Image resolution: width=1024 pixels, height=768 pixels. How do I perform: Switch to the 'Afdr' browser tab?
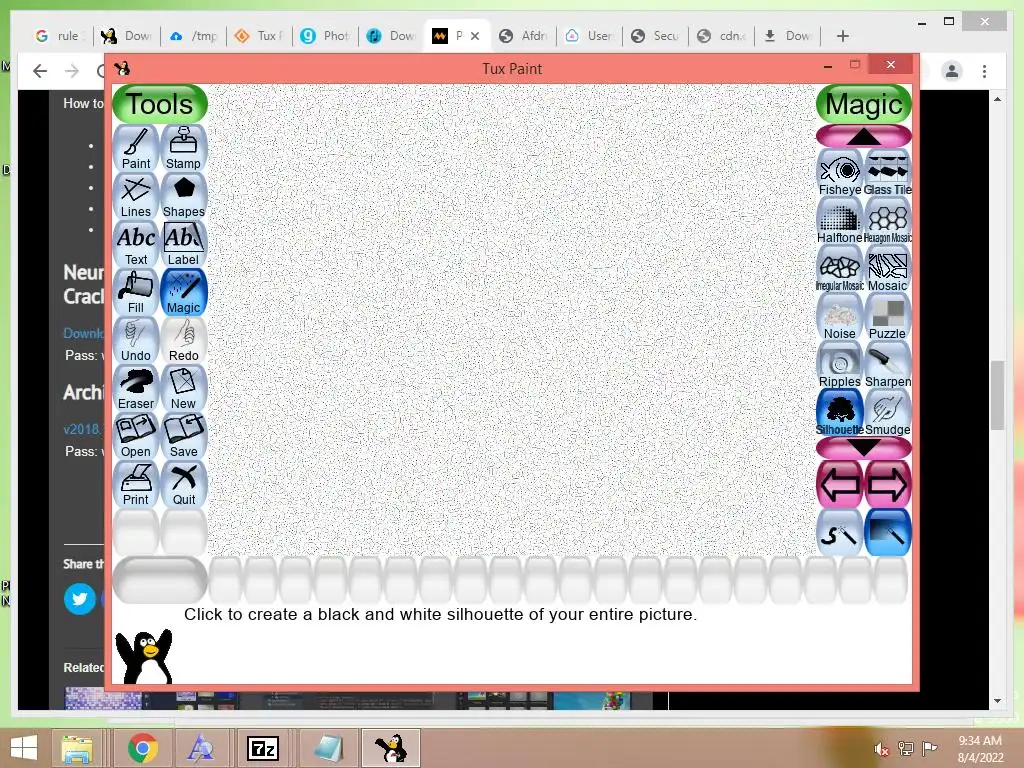(524, 36)
